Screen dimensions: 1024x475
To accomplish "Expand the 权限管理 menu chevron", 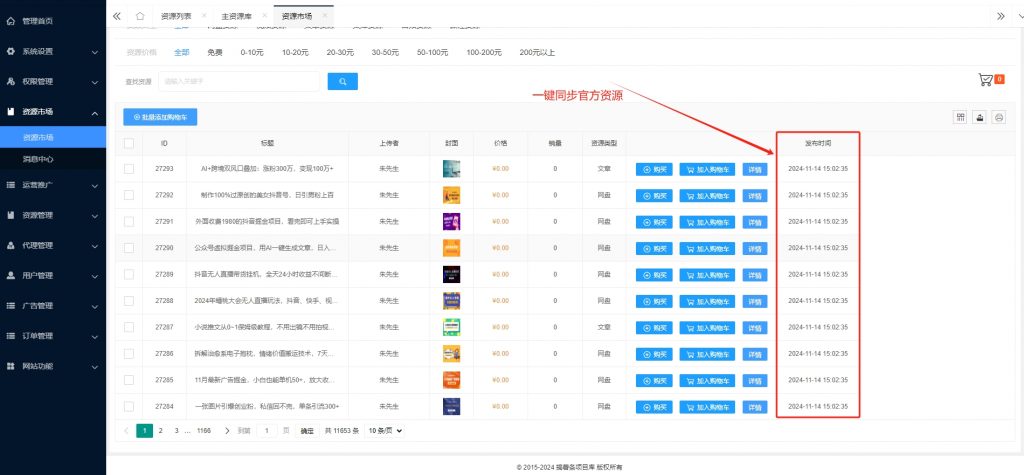I will 95,82.
